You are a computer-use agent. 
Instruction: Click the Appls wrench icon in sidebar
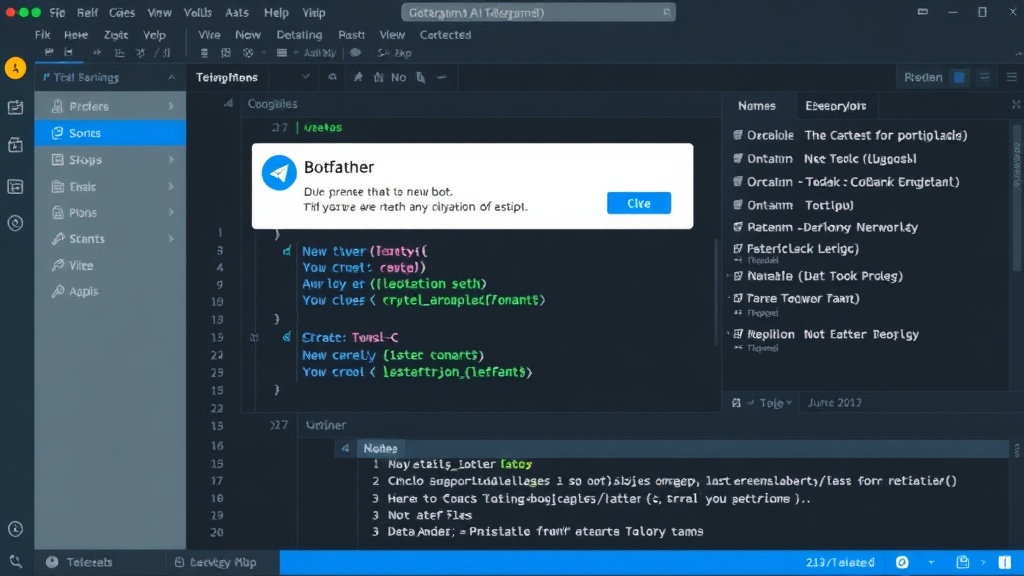click(58, 291)
